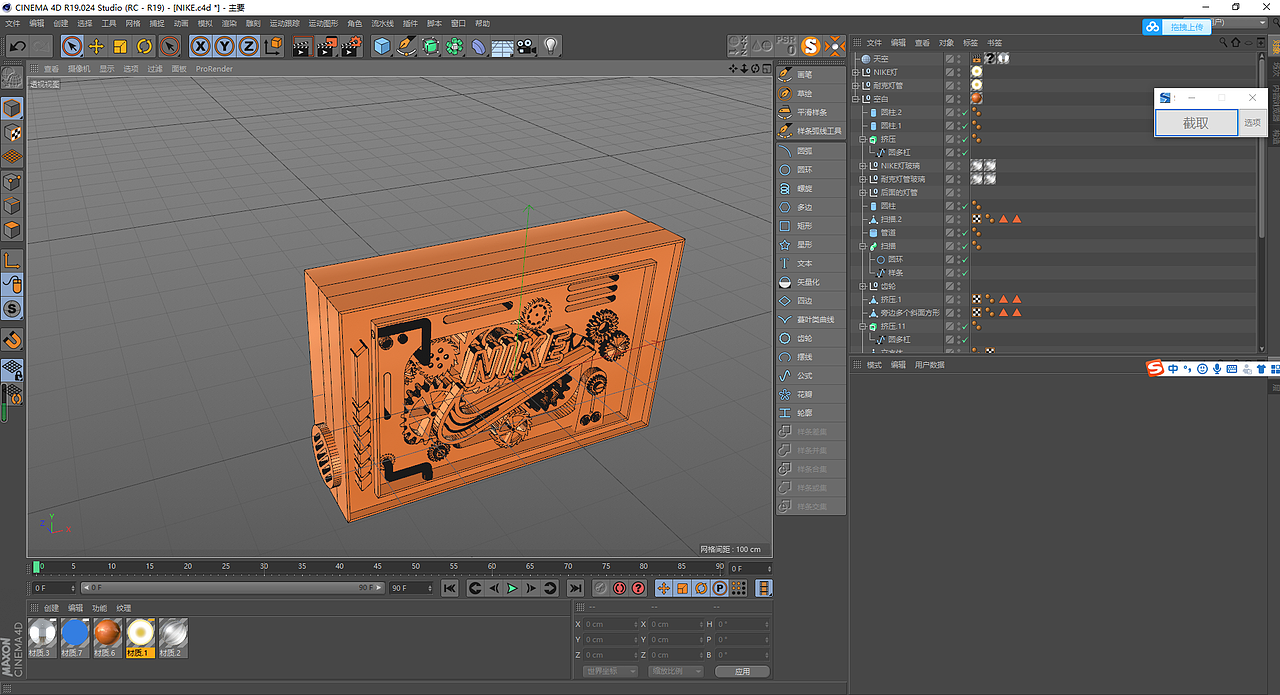The image size is (1280, 695).
Task: Toggle enable checkmark for 管道
Action: [x=965, y=233]
